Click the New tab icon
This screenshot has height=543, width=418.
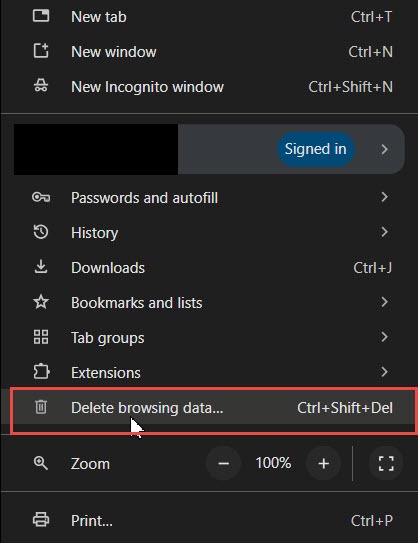click(41, 16)
